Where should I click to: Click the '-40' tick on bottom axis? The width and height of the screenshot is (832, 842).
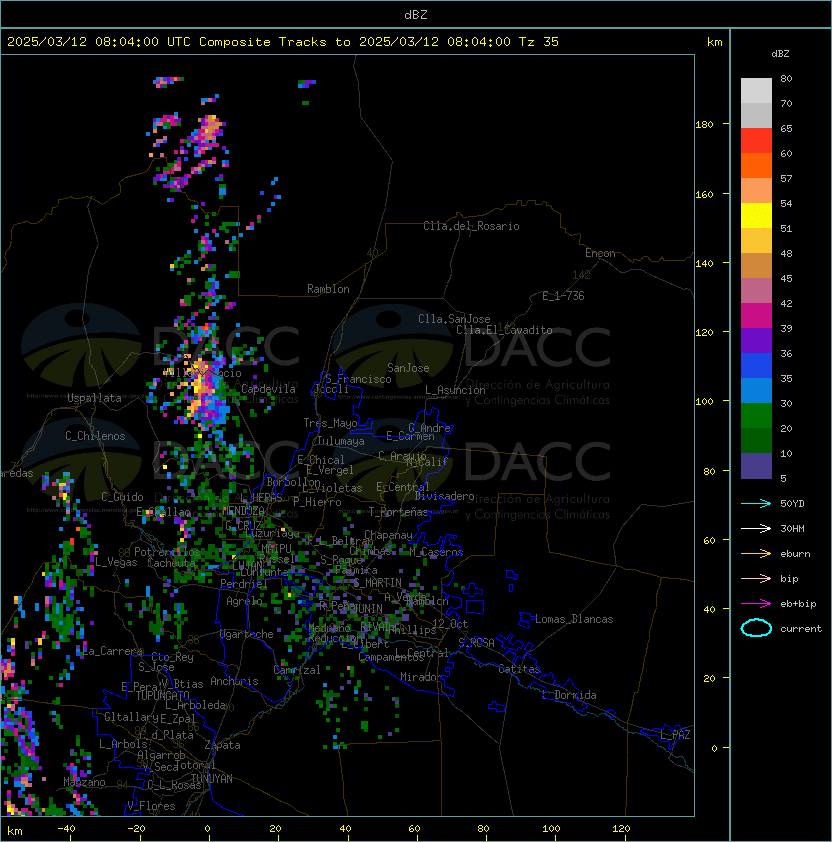[66, 828]
